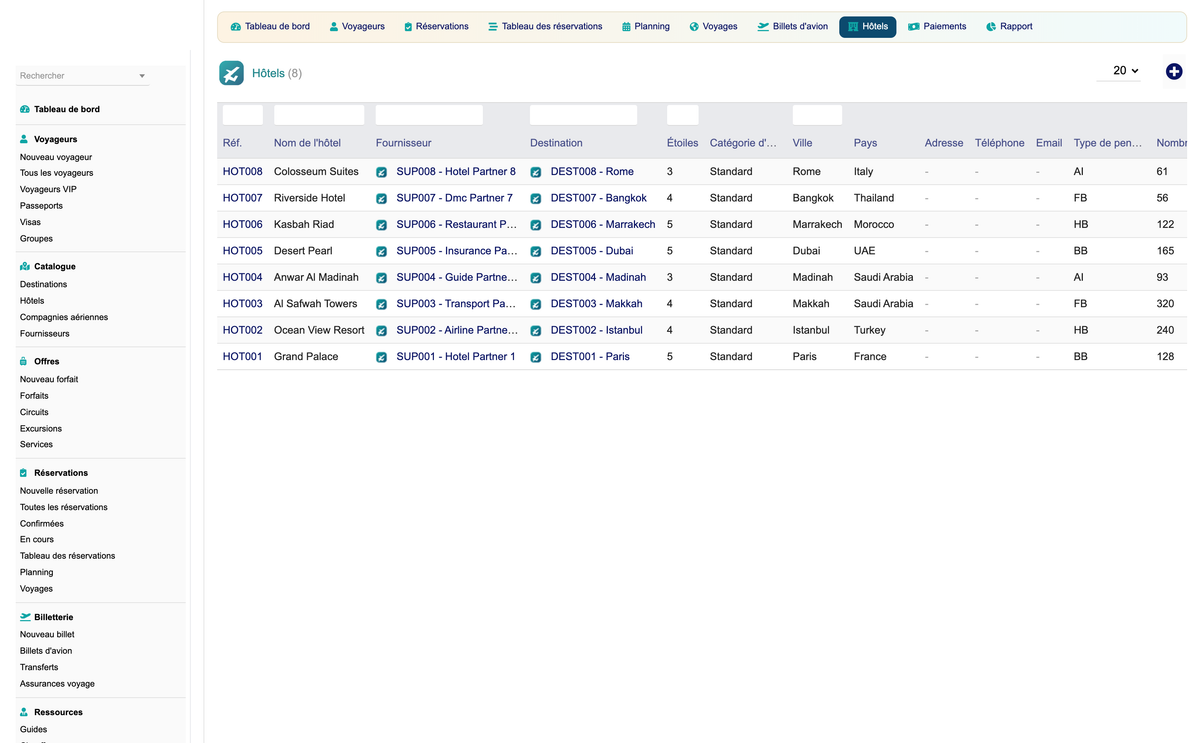Open Transferts in sidebar
The width and height of the screenshot is (1200, 743).
point(39,667)
